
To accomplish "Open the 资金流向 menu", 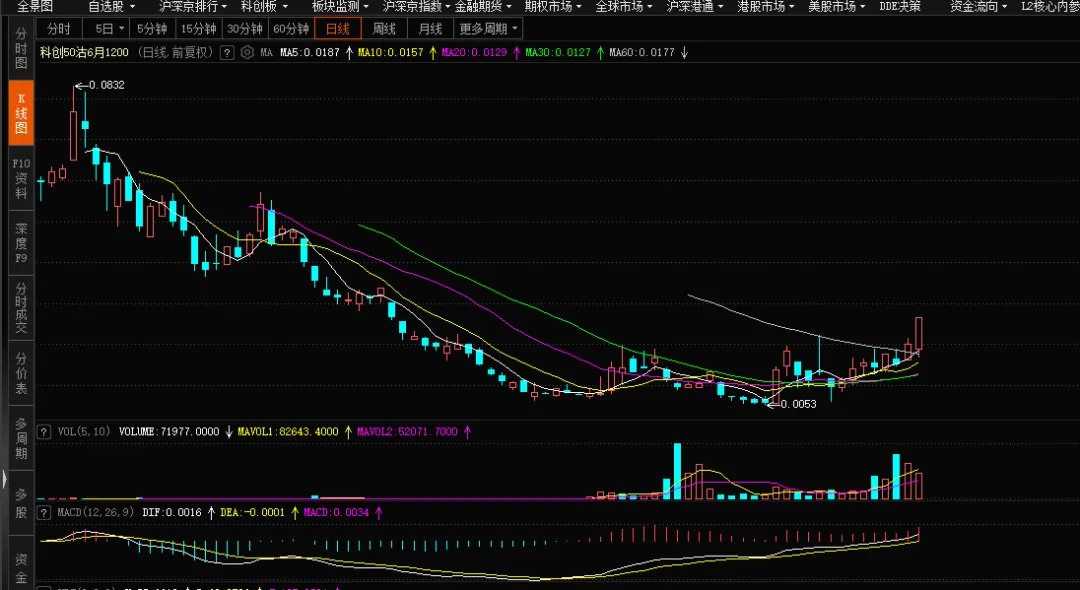I will [979, 6].
